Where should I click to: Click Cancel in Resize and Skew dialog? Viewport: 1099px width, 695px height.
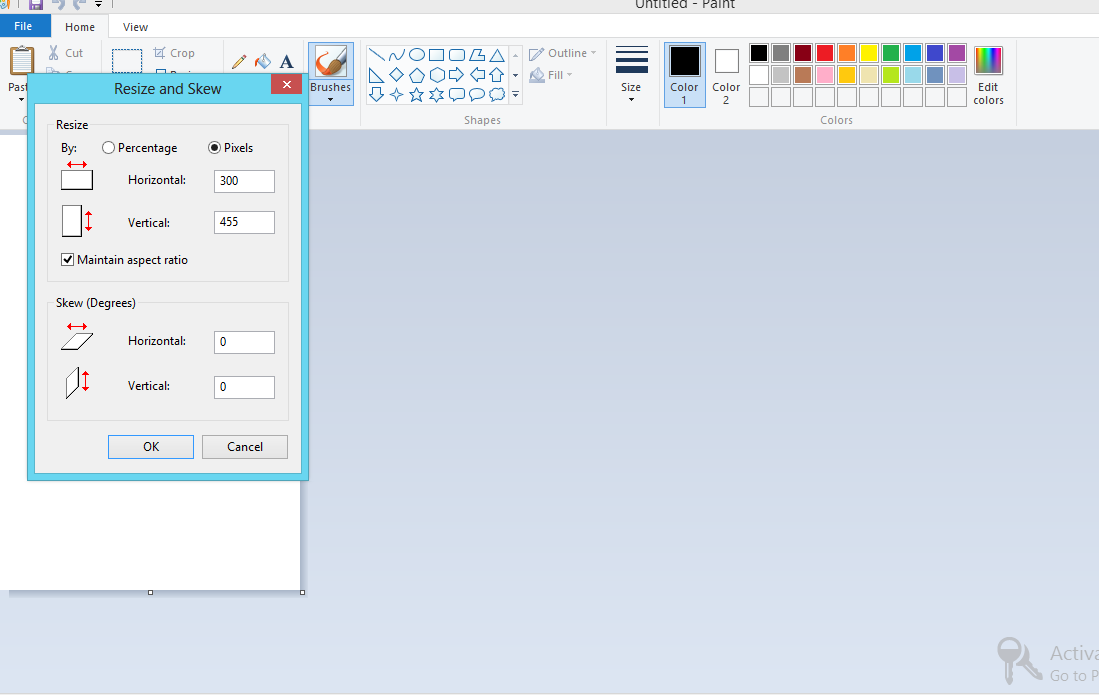(245, 447)
